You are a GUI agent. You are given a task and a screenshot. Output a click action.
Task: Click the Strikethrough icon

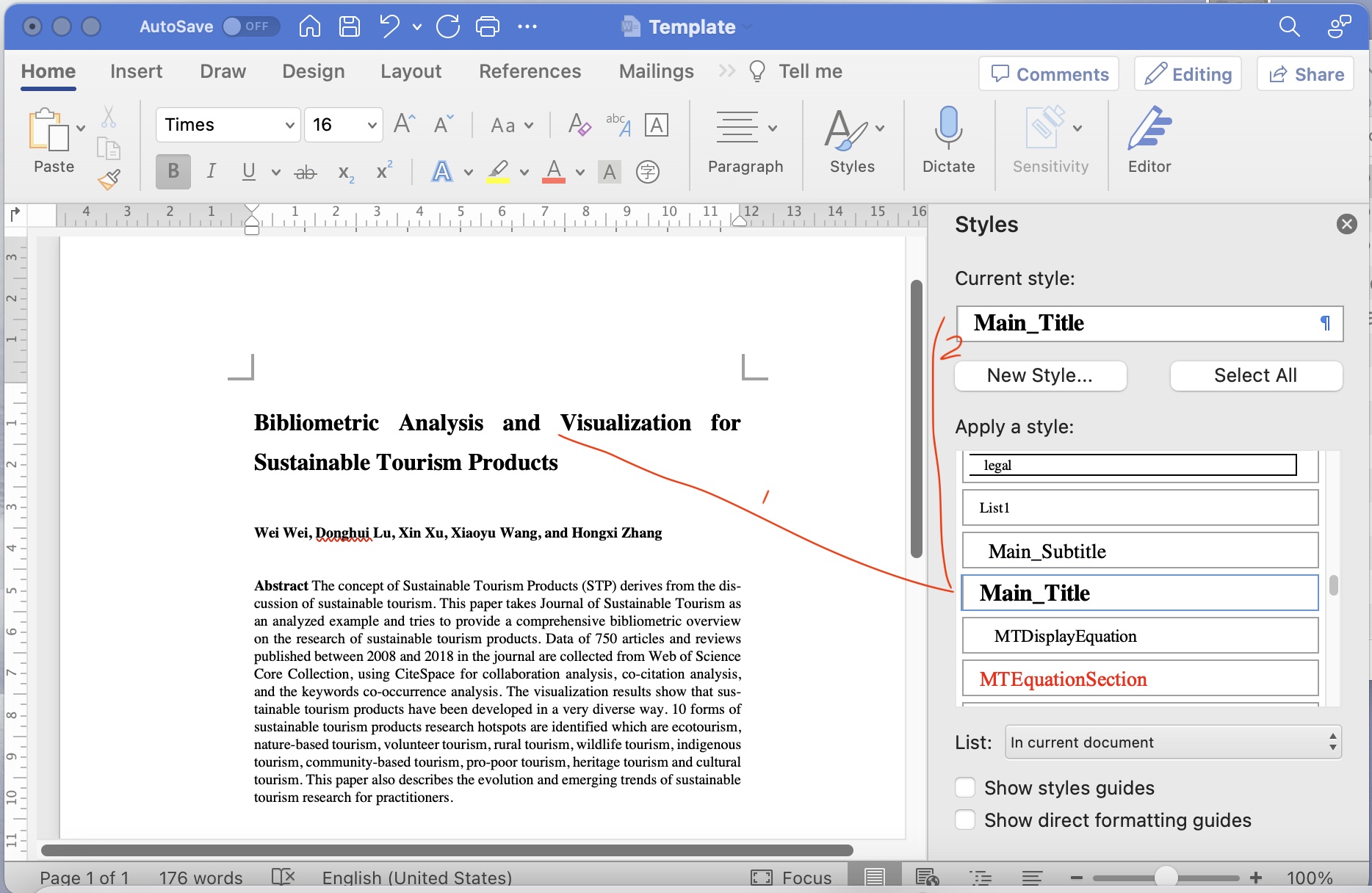(x=305, y=173)
